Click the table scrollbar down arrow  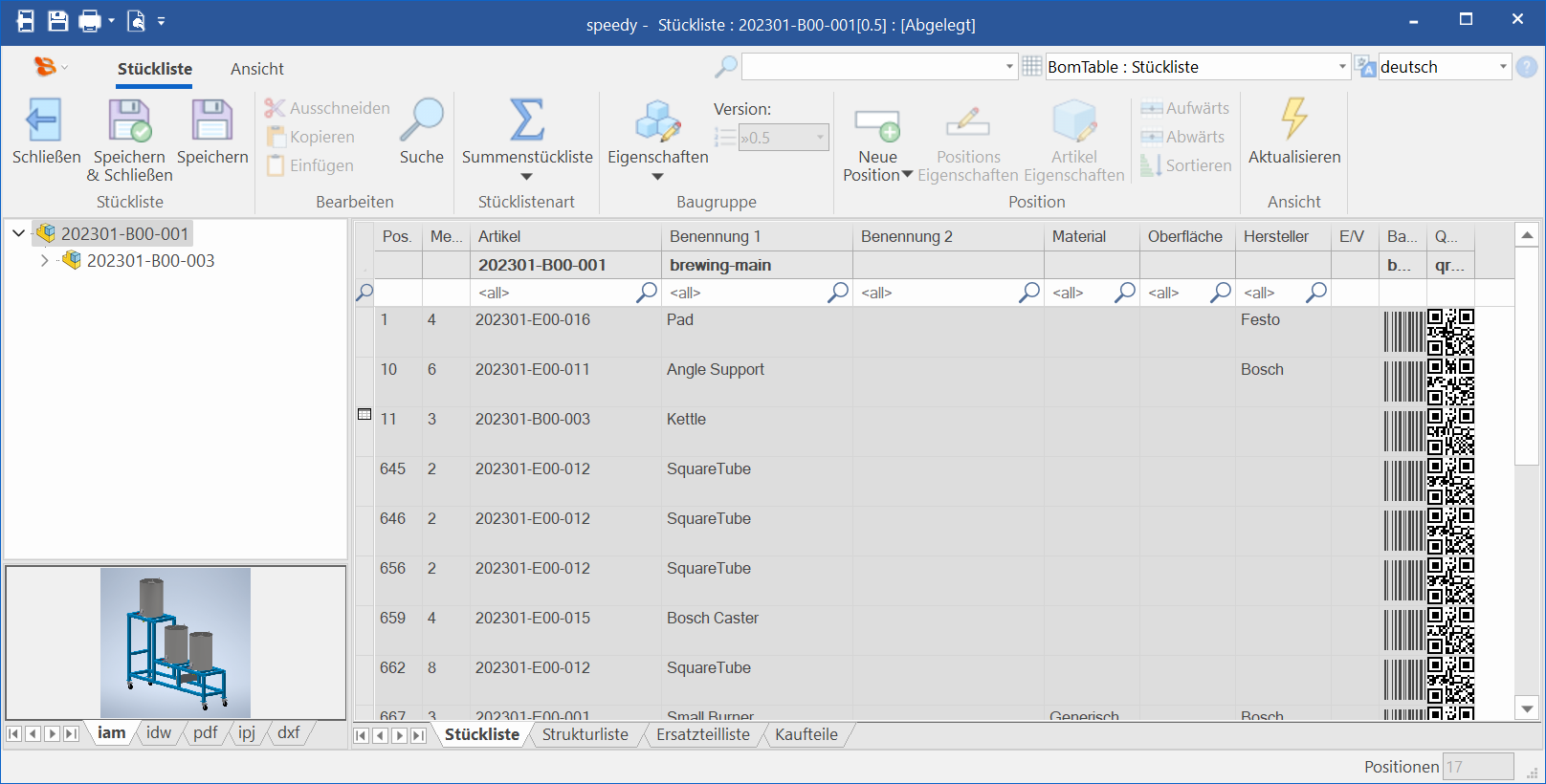(1527, 708)
